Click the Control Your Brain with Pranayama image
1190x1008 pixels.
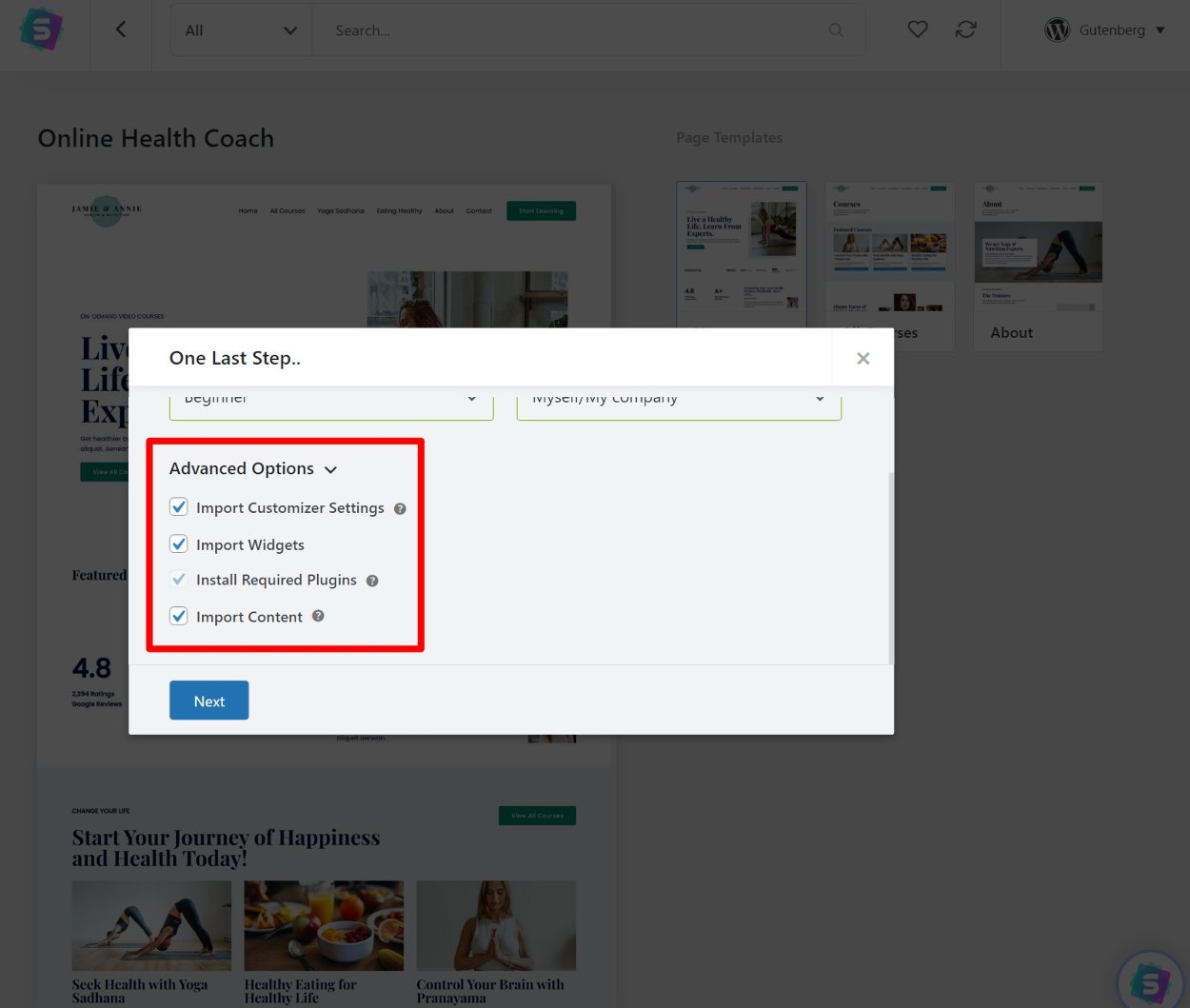(x=496, y=923)
